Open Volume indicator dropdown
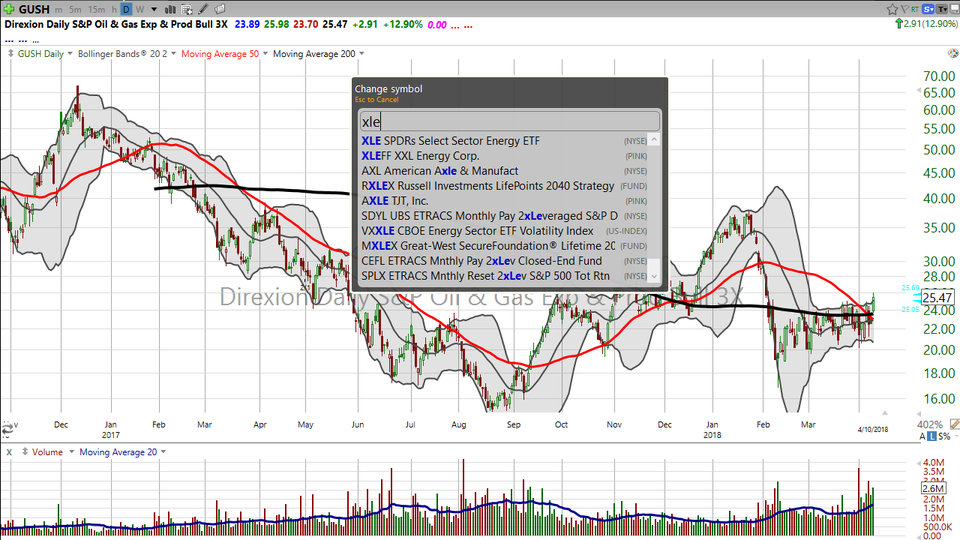The image size is (960, 540). tap(72, 452)
